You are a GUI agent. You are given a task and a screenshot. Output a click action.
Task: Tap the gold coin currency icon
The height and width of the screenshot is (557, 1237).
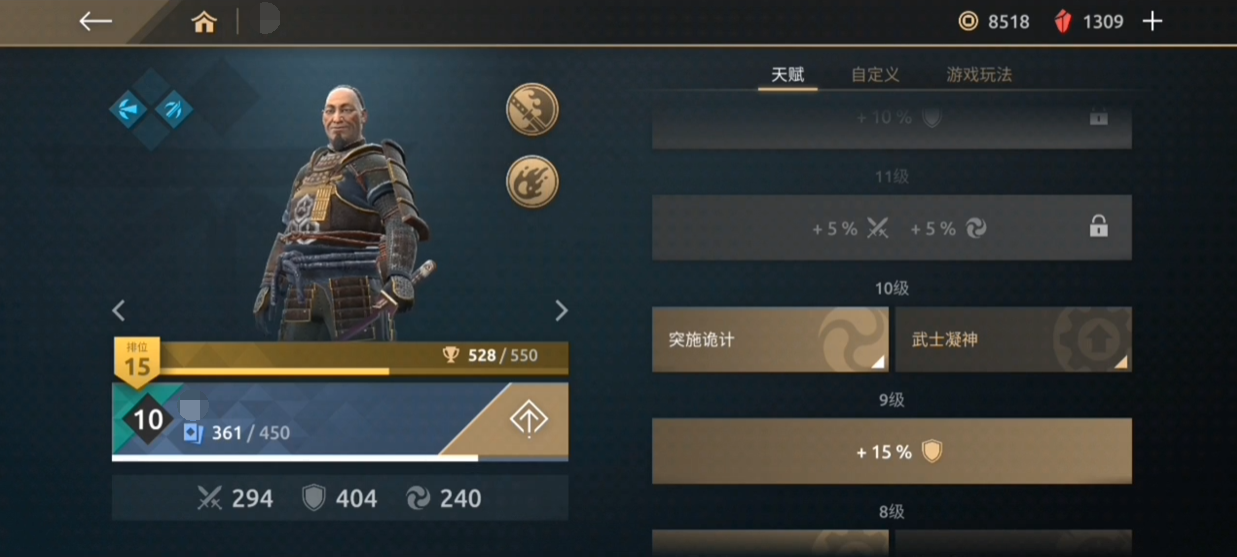coord(968,21)
